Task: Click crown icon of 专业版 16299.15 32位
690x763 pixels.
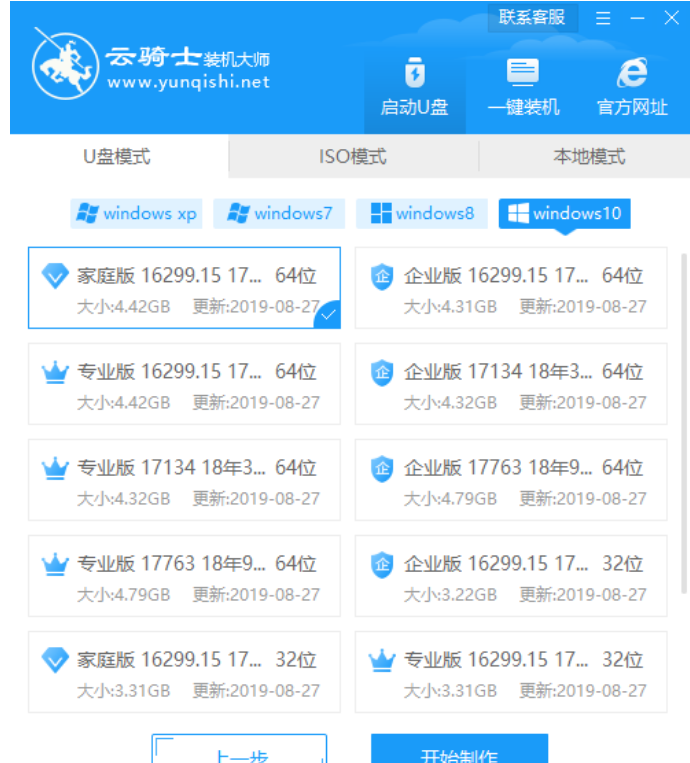Action: (x=382, y=660)
